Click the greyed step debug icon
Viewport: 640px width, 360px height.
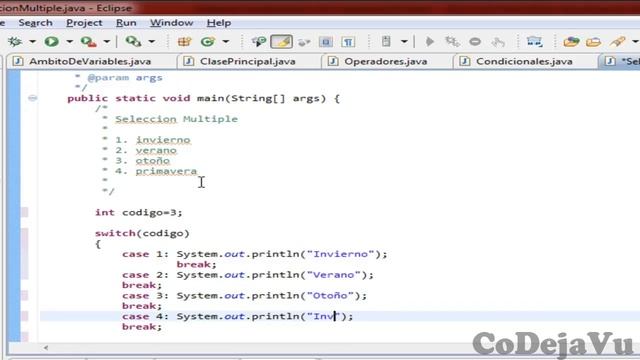click(x=452, y=41)
